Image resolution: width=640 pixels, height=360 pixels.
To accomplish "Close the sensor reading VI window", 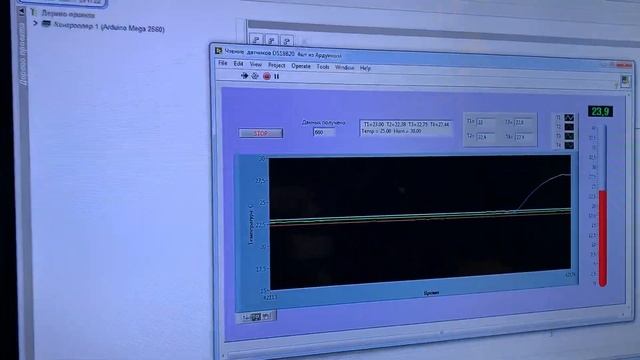I will point(625,65).
